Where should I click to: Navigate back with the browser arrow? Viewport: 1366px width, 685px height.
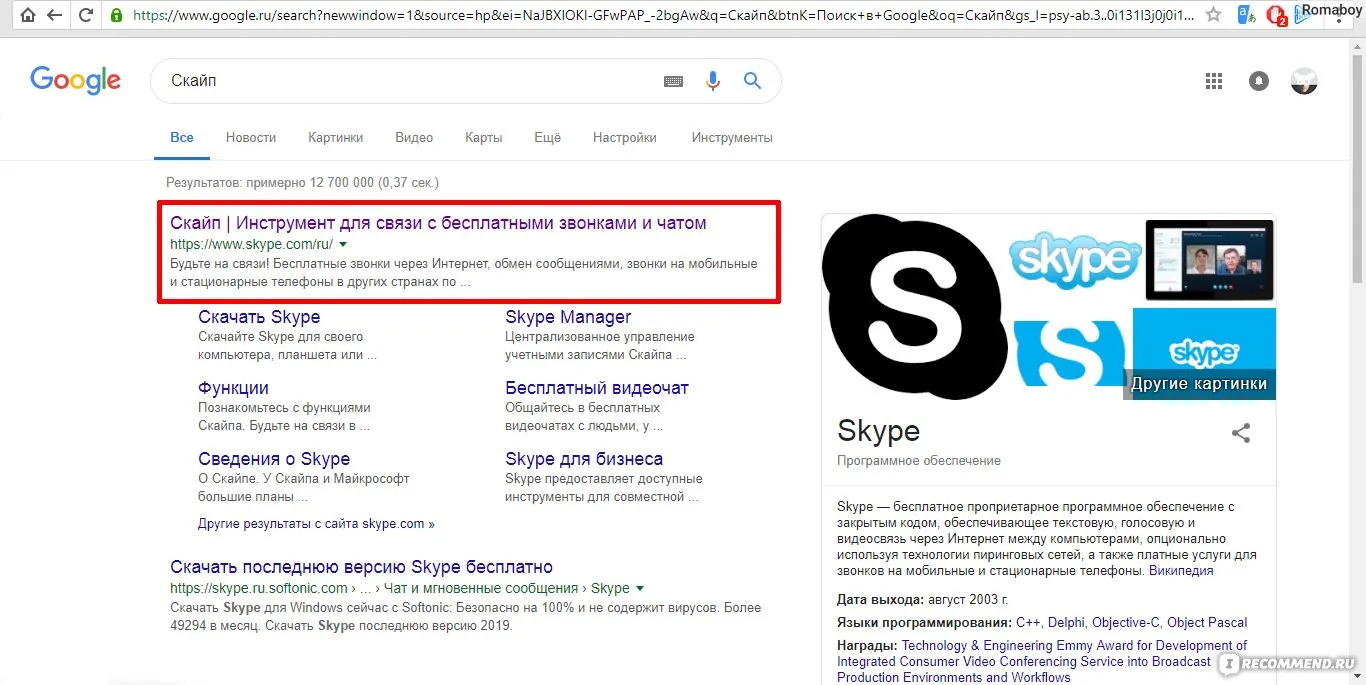pos(55,15)
